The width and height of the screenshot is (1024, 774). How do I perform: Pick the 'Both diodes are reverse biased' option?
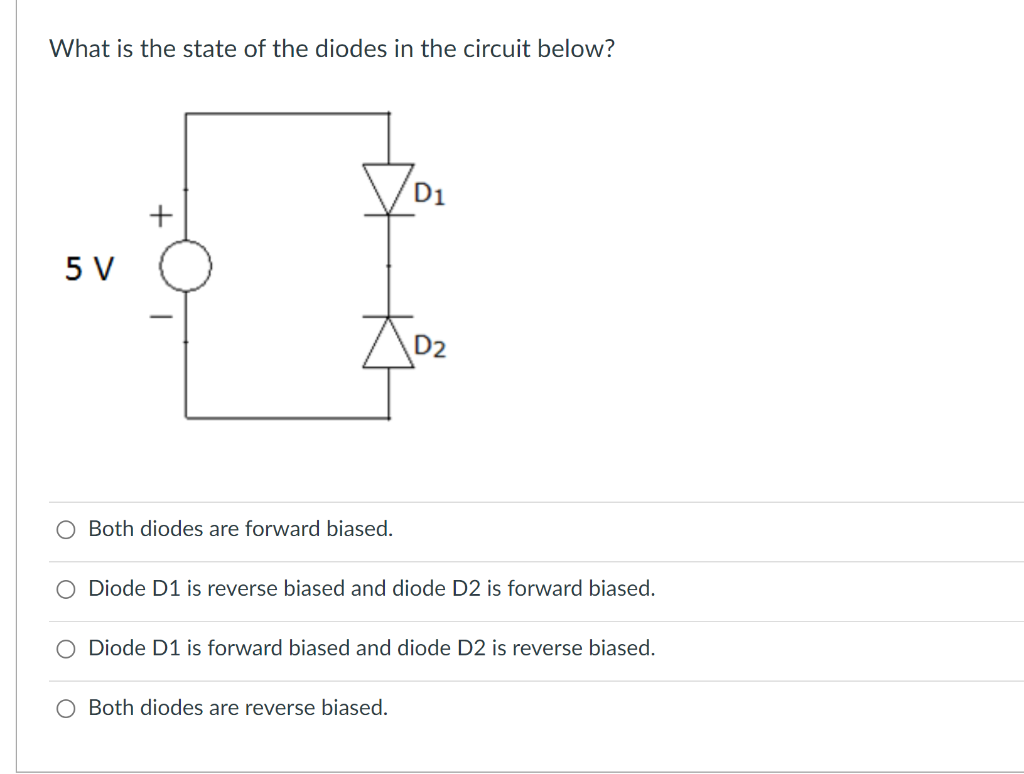point(65,708)
